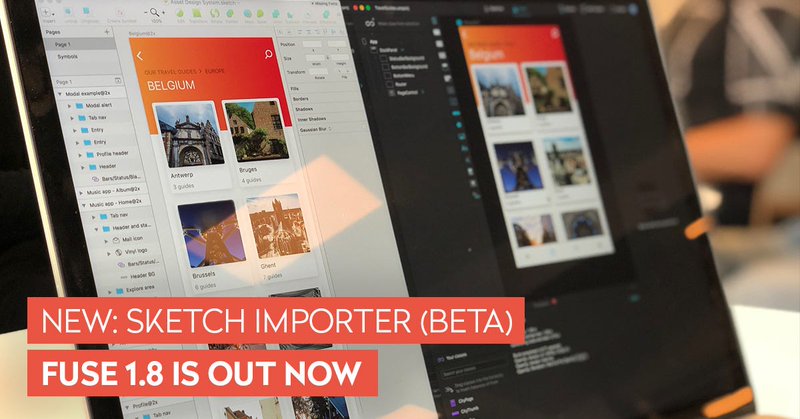Expand the Explore area folder
The height and width of the screenshot is (419, 800).
tap(110, 291)
